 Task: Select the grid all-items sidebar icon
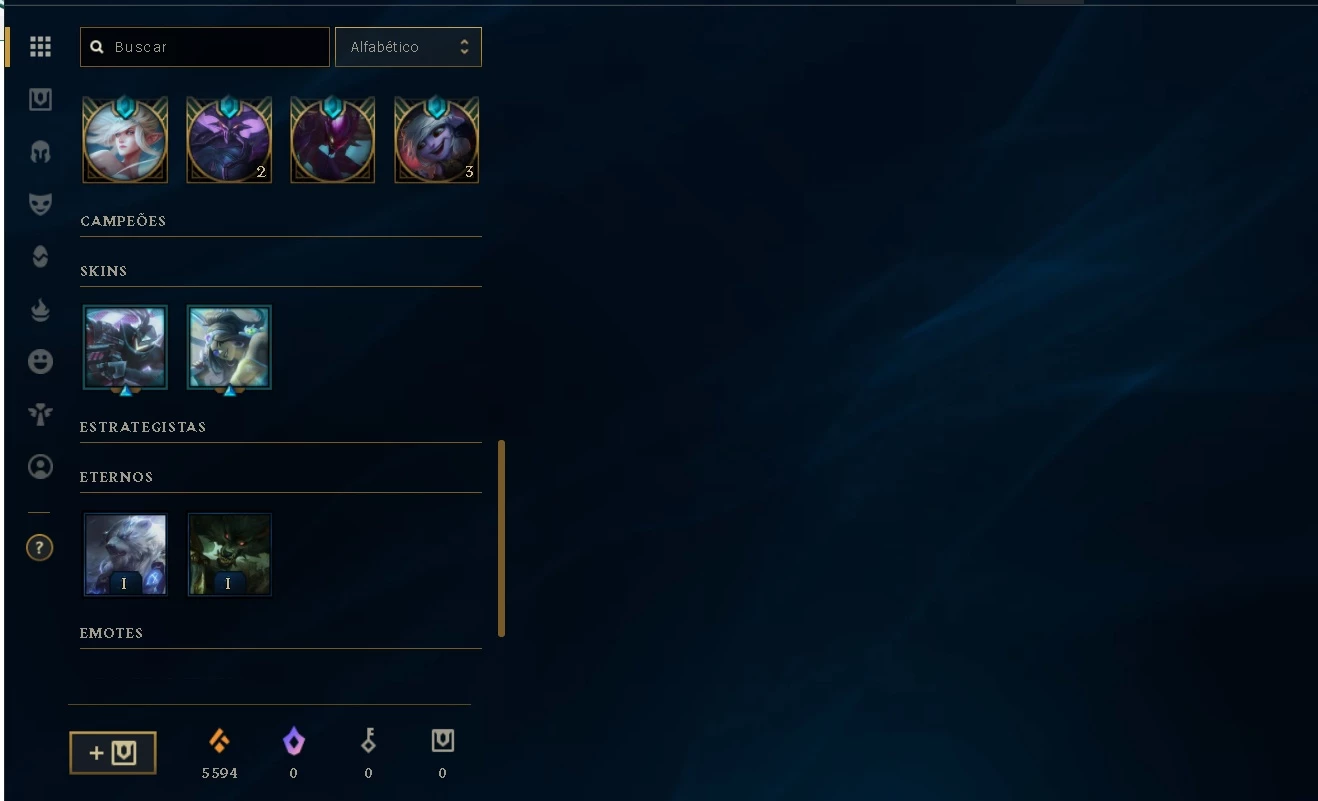pos(40,47)
